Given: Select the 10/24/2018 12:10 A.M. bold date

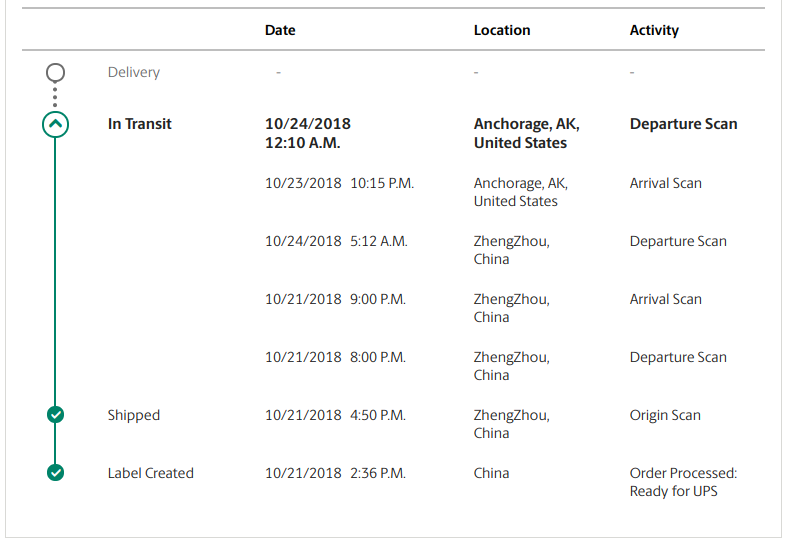Looking at the screenshot, I should 308,133.
